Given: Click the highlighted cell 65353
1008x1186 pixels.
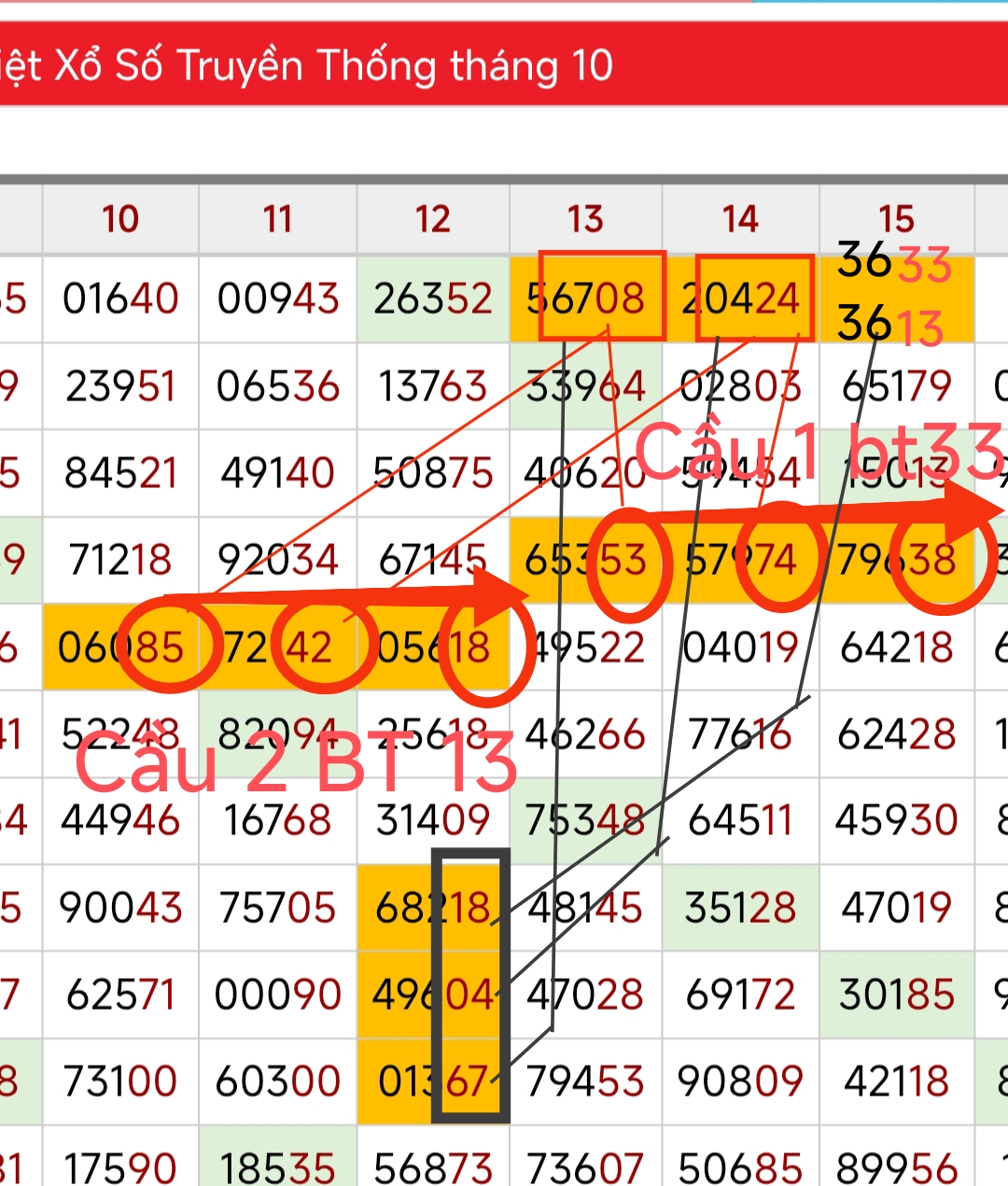Looking at the screenshot, I should point(586,561).
